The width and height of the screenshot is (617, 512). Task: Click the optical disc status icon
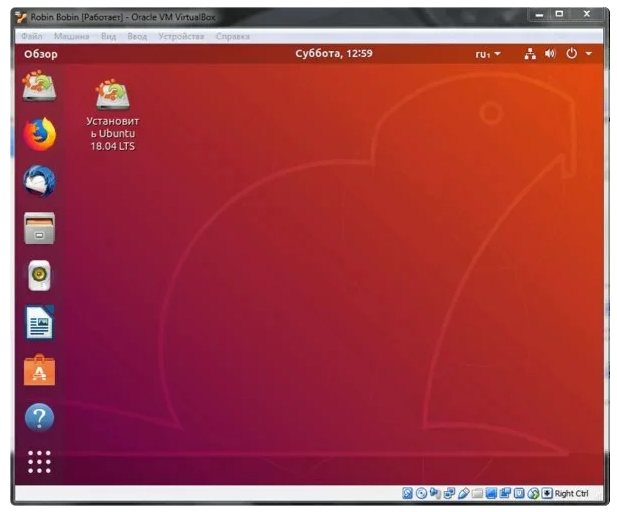click(x=421, y=493)
